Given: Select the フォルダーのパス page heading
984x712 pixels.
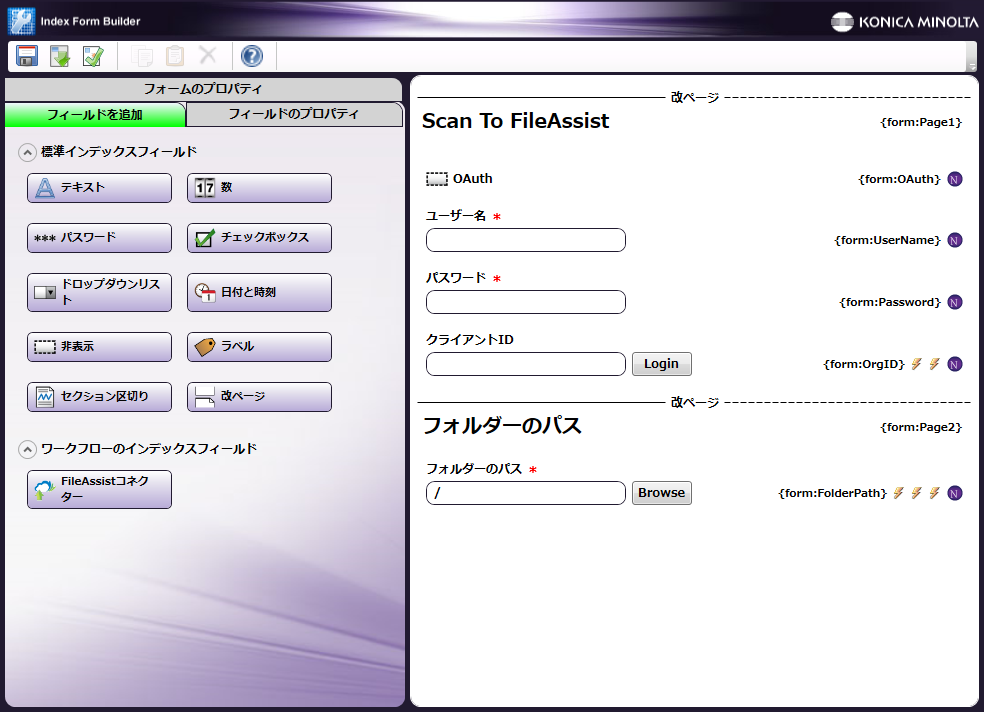Looking at the screenshot, I should [x=502, y=426].
